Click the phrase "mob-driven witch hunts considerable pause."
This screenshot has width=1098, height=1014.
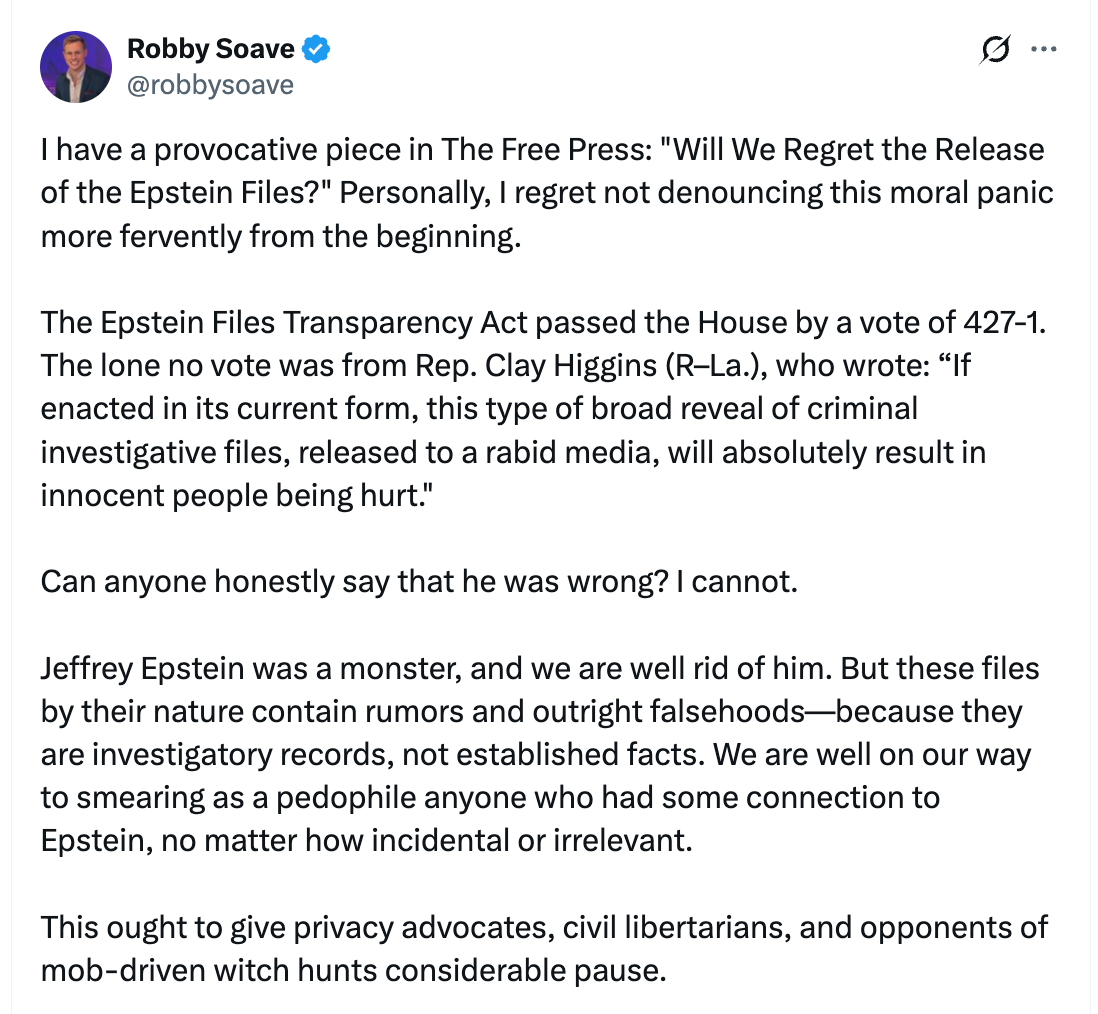pos(354,969)
